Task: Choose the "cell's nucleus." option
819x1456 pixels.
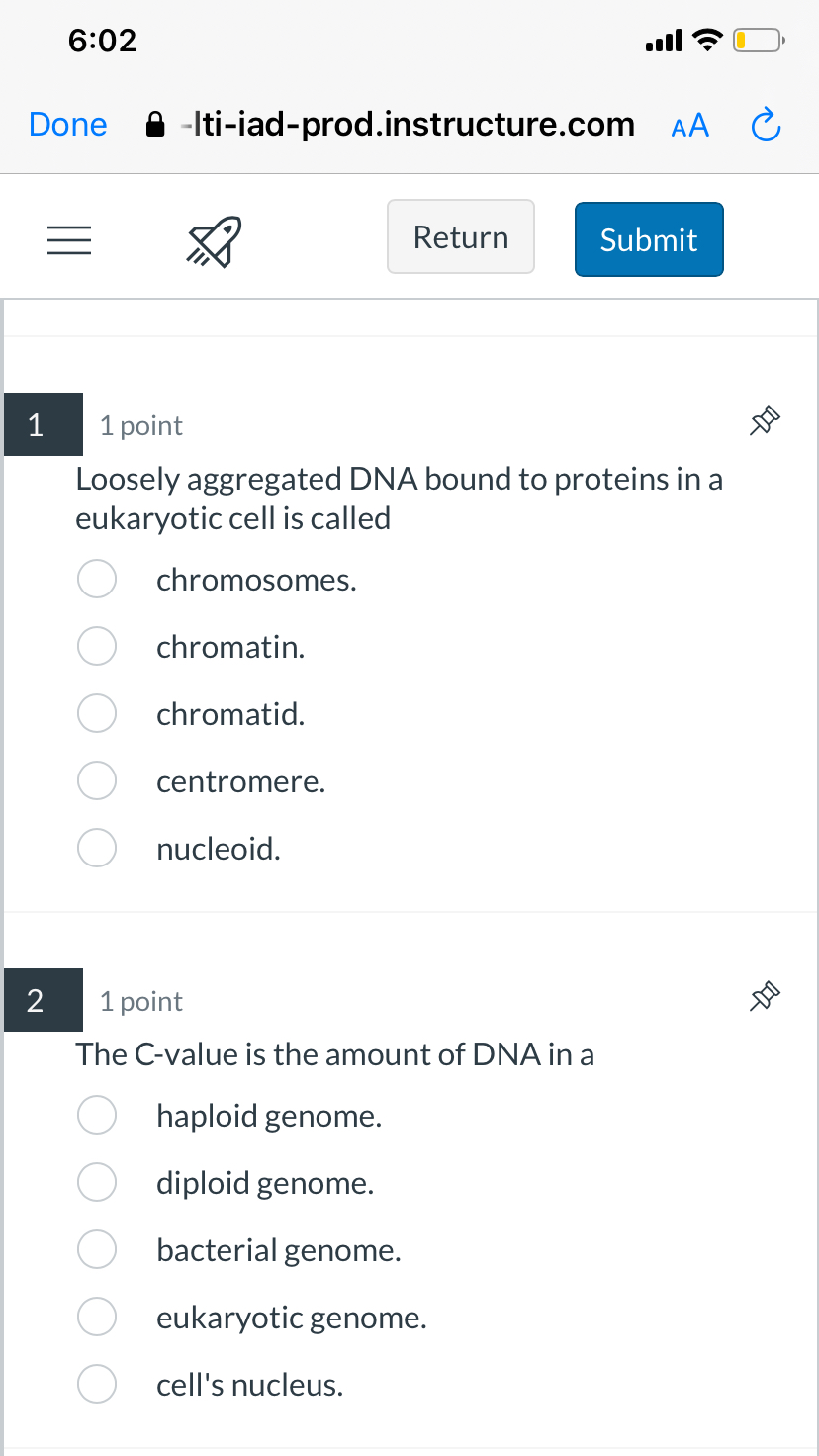Action: (98, 1384)
